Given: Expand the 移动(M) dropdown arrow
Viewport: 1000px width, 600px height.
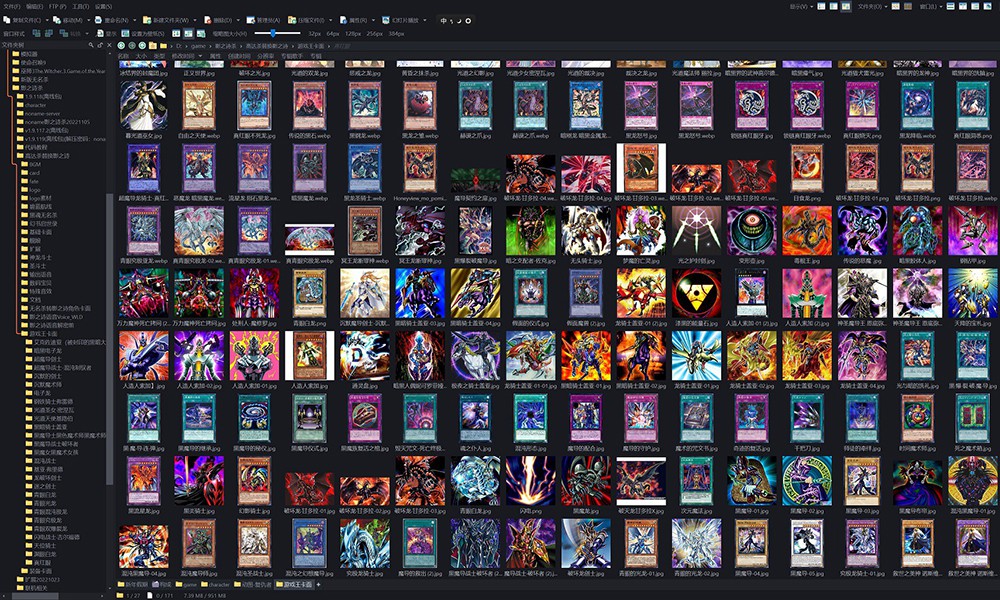Looking at the screenshot, I should coord(87,20).
